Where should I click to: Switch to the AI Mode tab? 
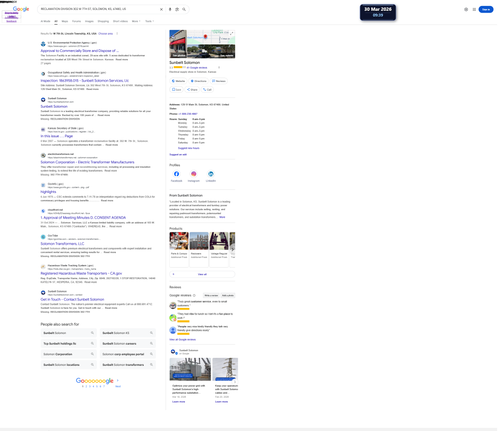click(x=45, y=21)
